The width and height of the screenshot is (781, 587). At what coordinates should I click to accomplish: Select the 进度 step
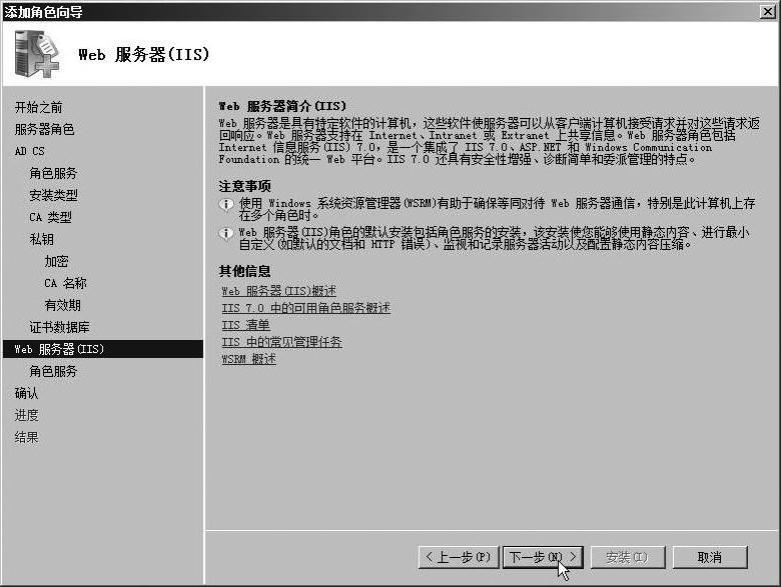26,415
